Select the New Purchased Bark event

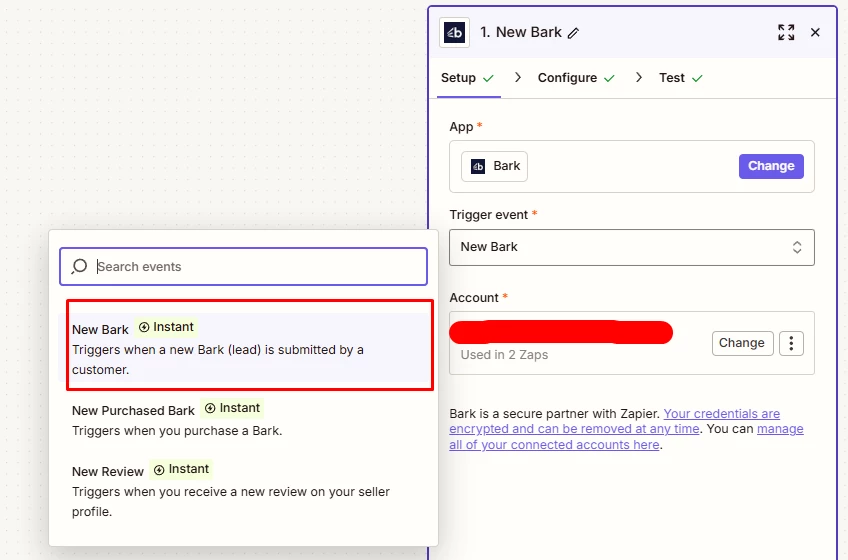[243, 419]
